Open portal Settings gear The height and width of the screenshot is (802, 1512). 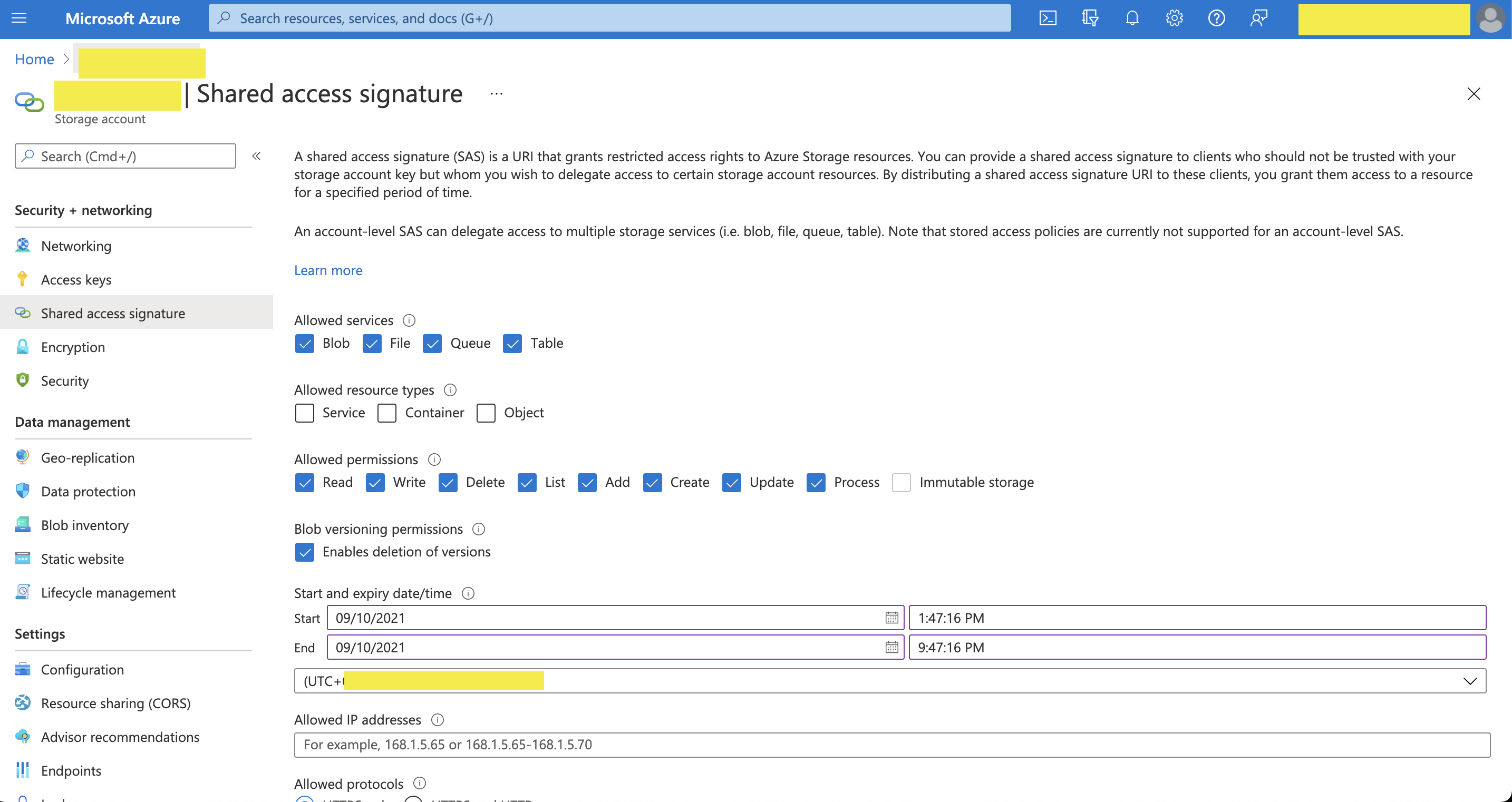pyautogui.click(x=1175, y=18)
